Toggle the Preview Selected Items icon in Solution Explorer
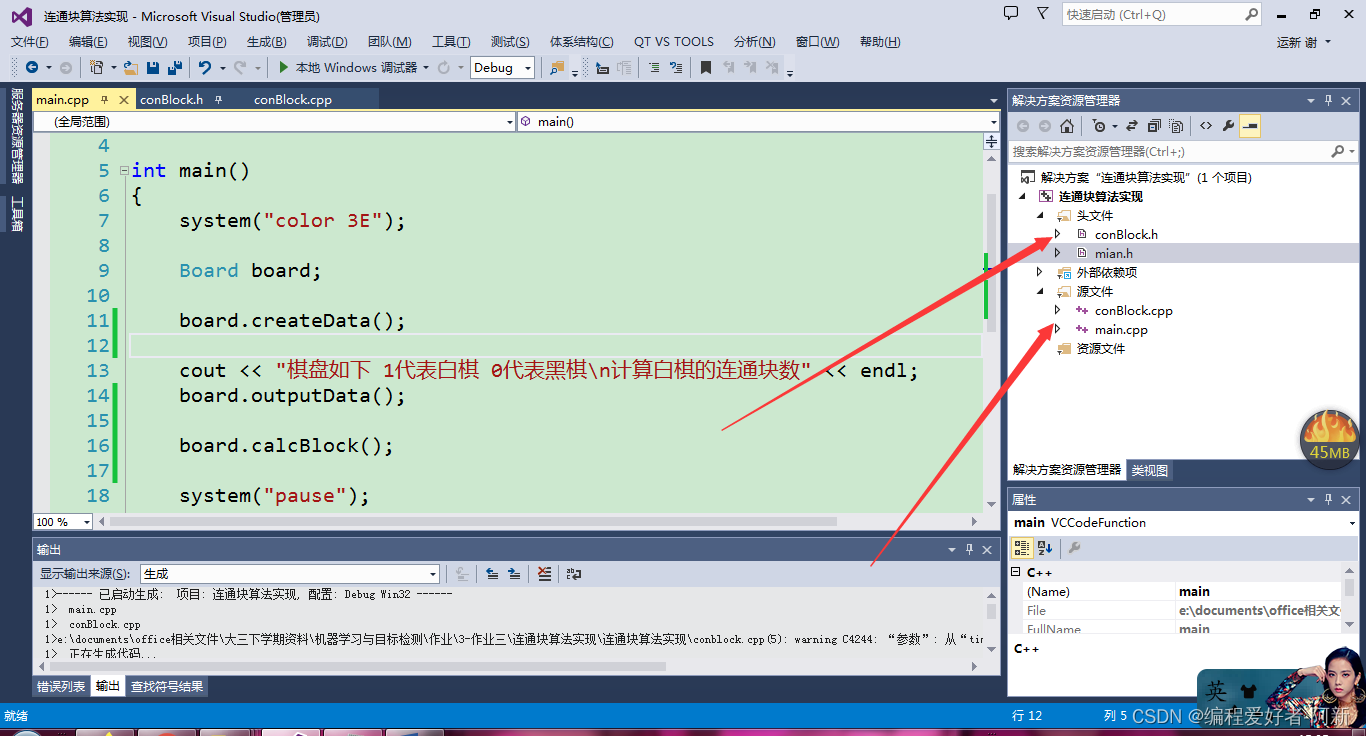Screen dimensions: 1366x736 click(1250, 126)
